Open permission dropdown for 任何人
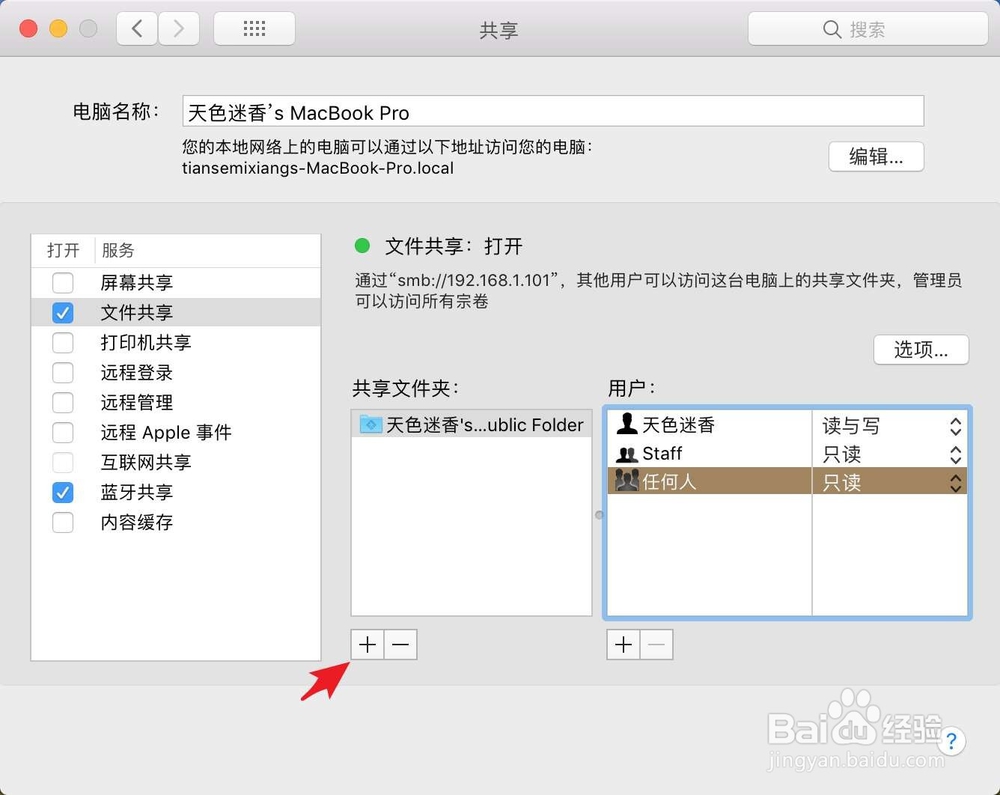 point(956,481)
